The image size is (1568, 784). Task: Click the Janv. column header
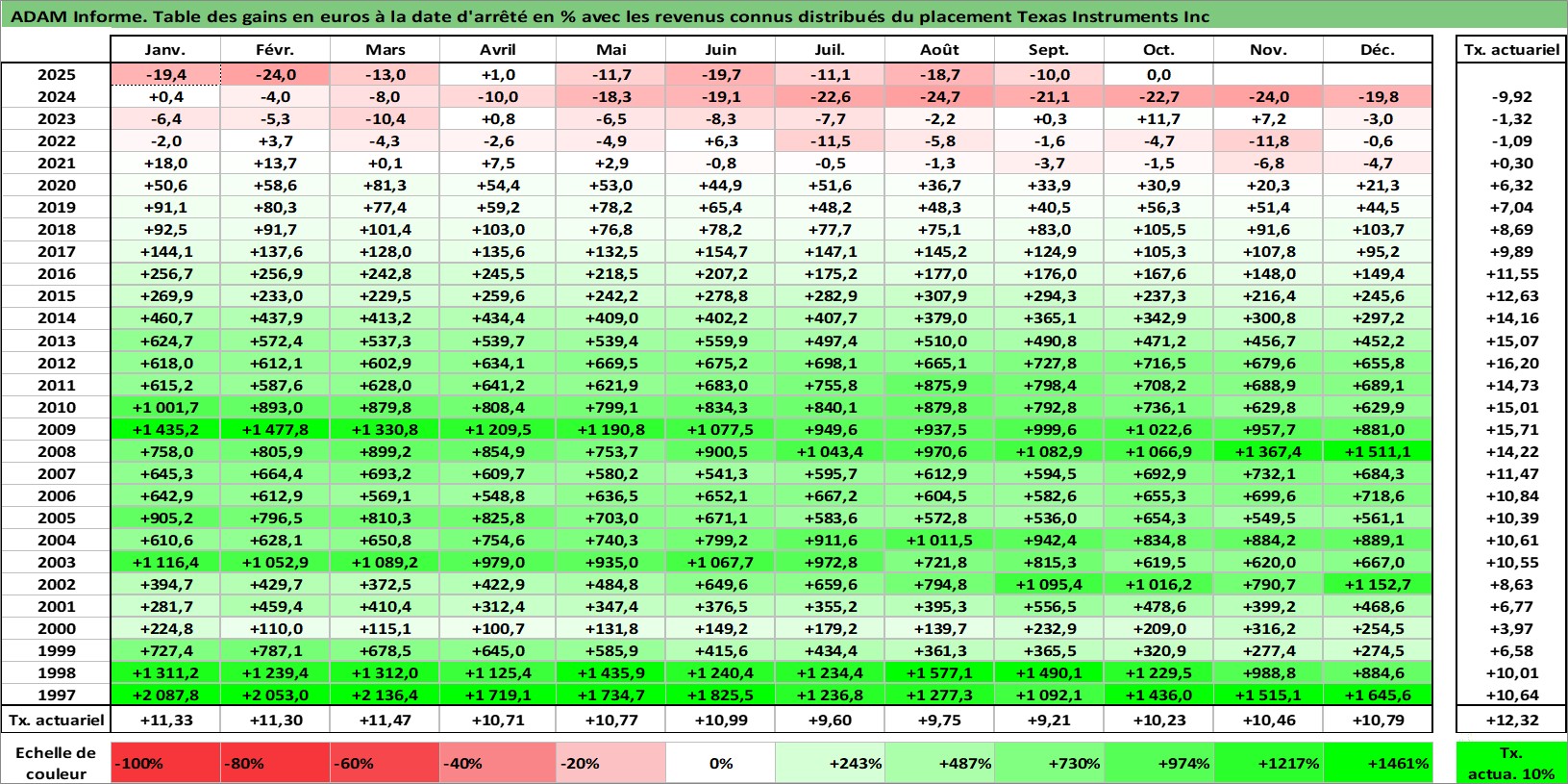165,50
